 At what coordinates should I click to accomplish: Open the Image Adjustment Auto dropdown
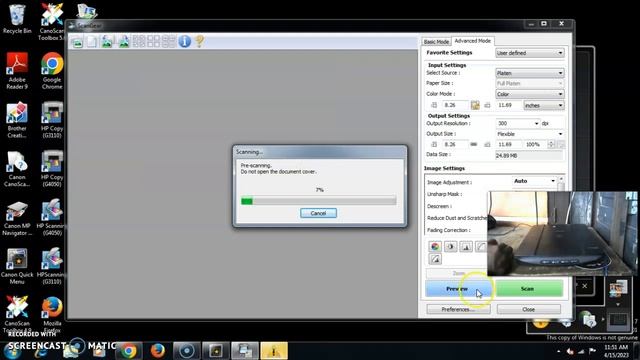click(x=534, y=181)
